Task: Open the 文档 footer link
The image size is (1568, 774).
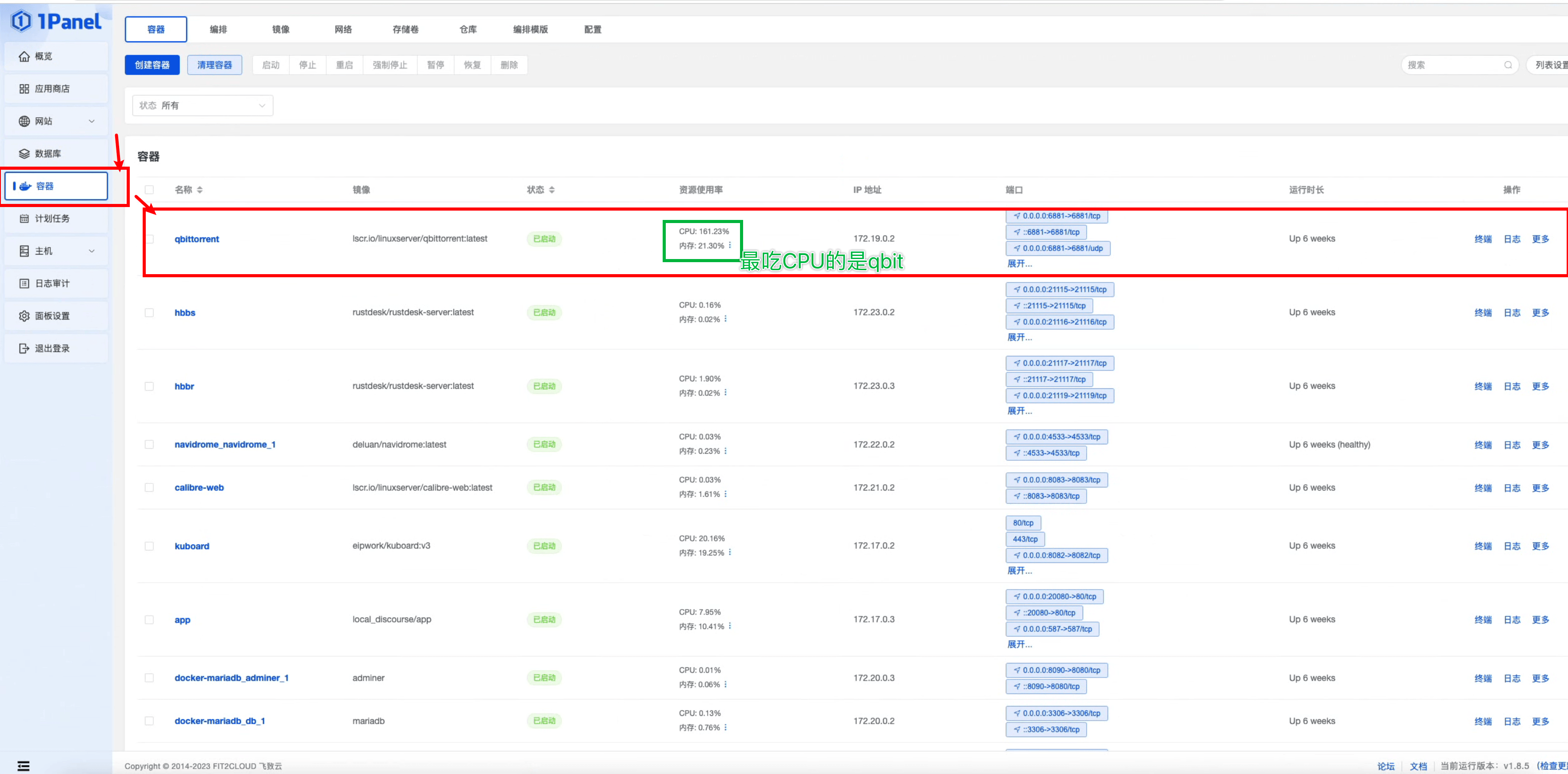Action: pyautogui.click(x=1418, y=766)
